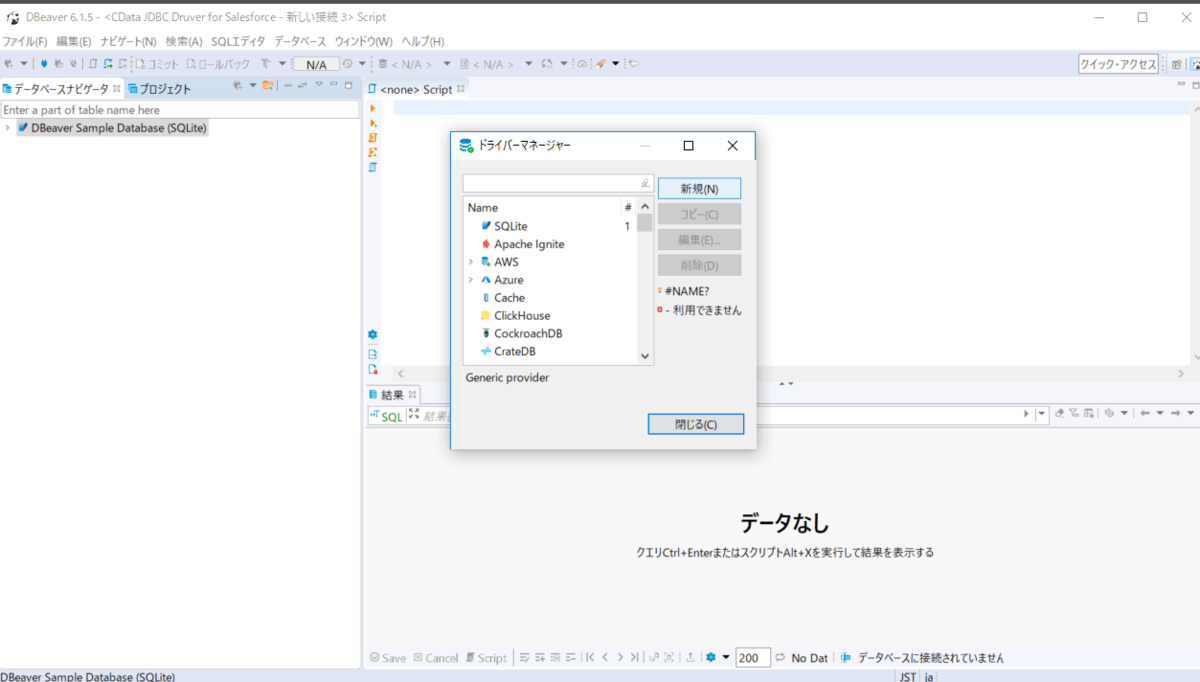Viewport: 1200px width, 682px height.
Task: Expand the Azure driver group
Action: [470, 280]
